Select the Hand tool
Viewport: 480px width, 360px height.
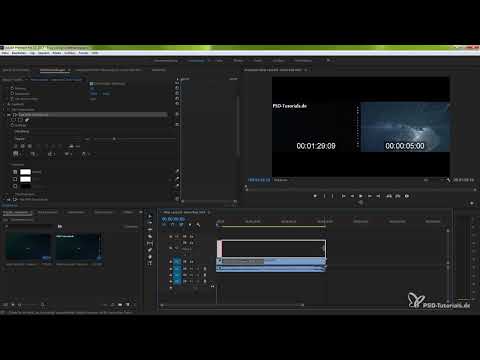click(x=150, y=257)
